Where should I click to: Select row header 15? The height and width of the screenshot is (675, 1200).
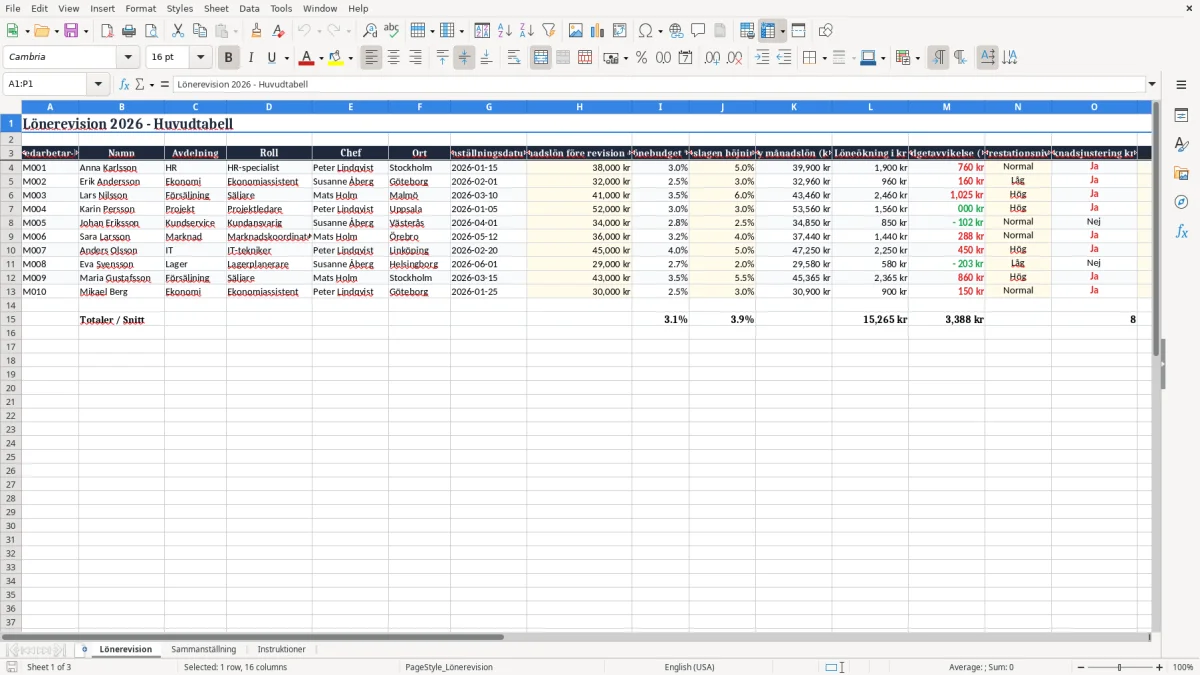click(x=11, y=319)
